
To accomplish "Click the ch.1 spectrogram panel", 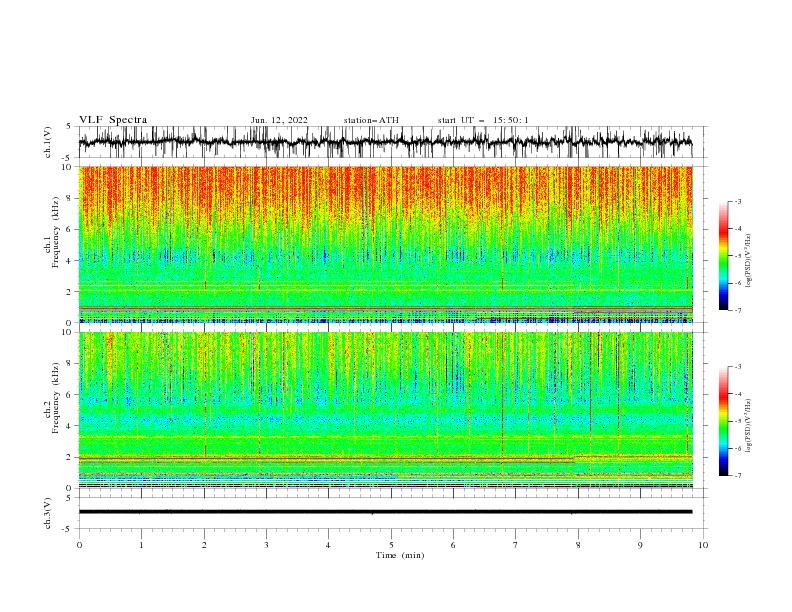I will point(385,244).
